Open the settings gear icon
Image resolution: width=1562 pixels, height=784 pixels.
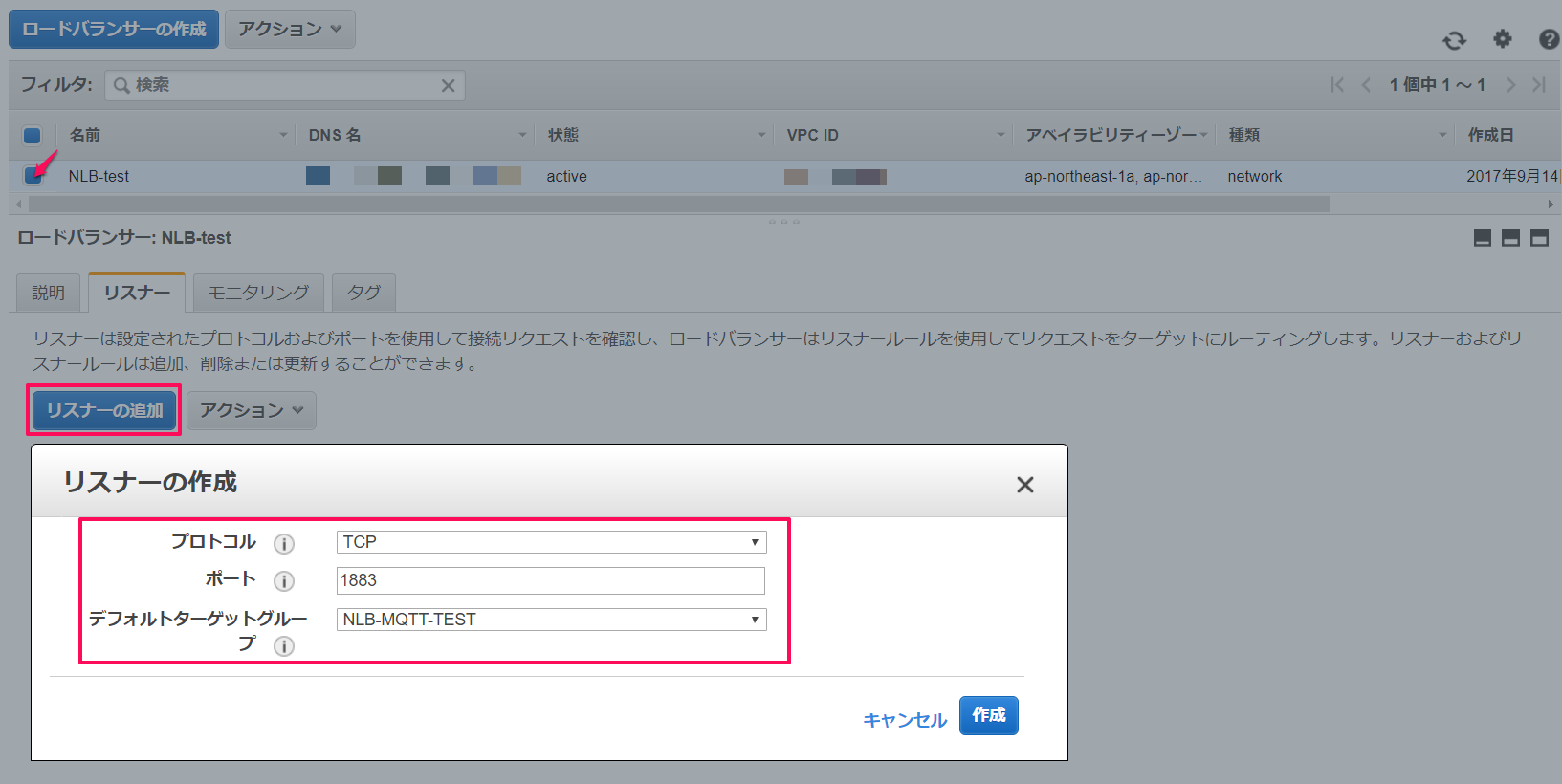click(1503, 38)
